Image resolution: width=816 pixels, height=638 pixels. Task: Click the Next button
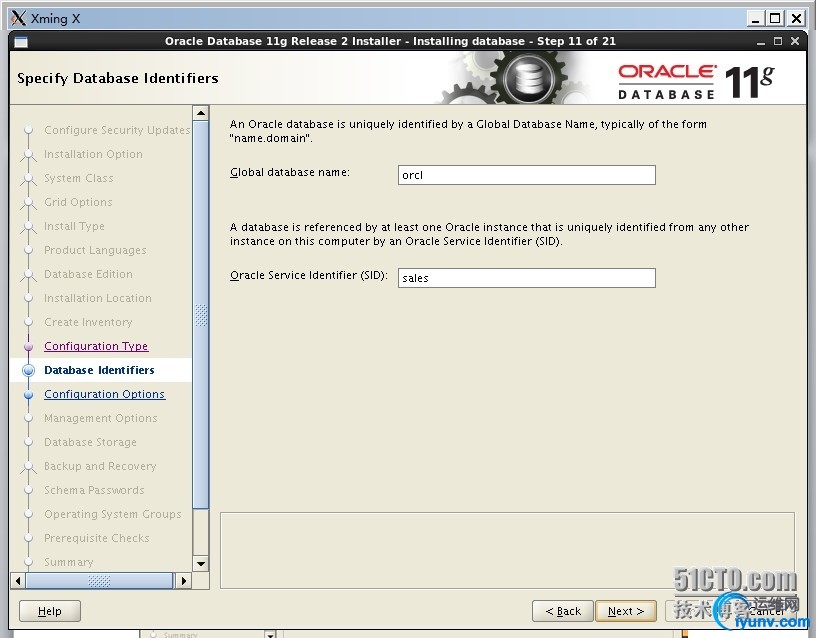click(626, 611)
